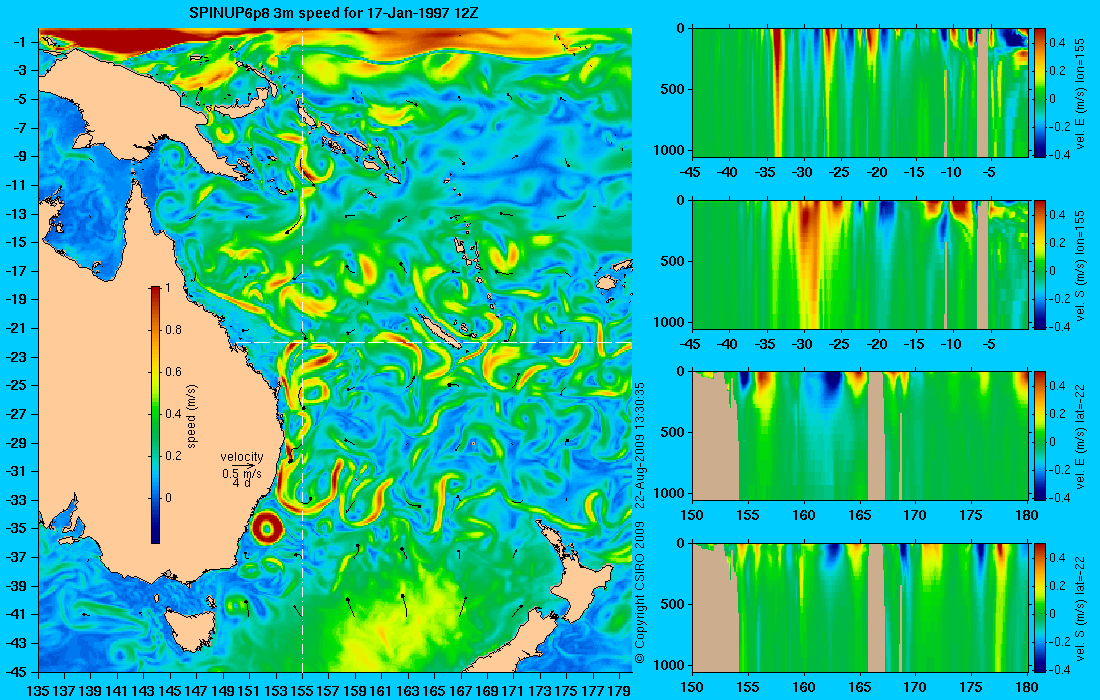1100x700 pixels.
Task: Click the "-23" tick on the main map's latitude axis
Action: point(17,356)
